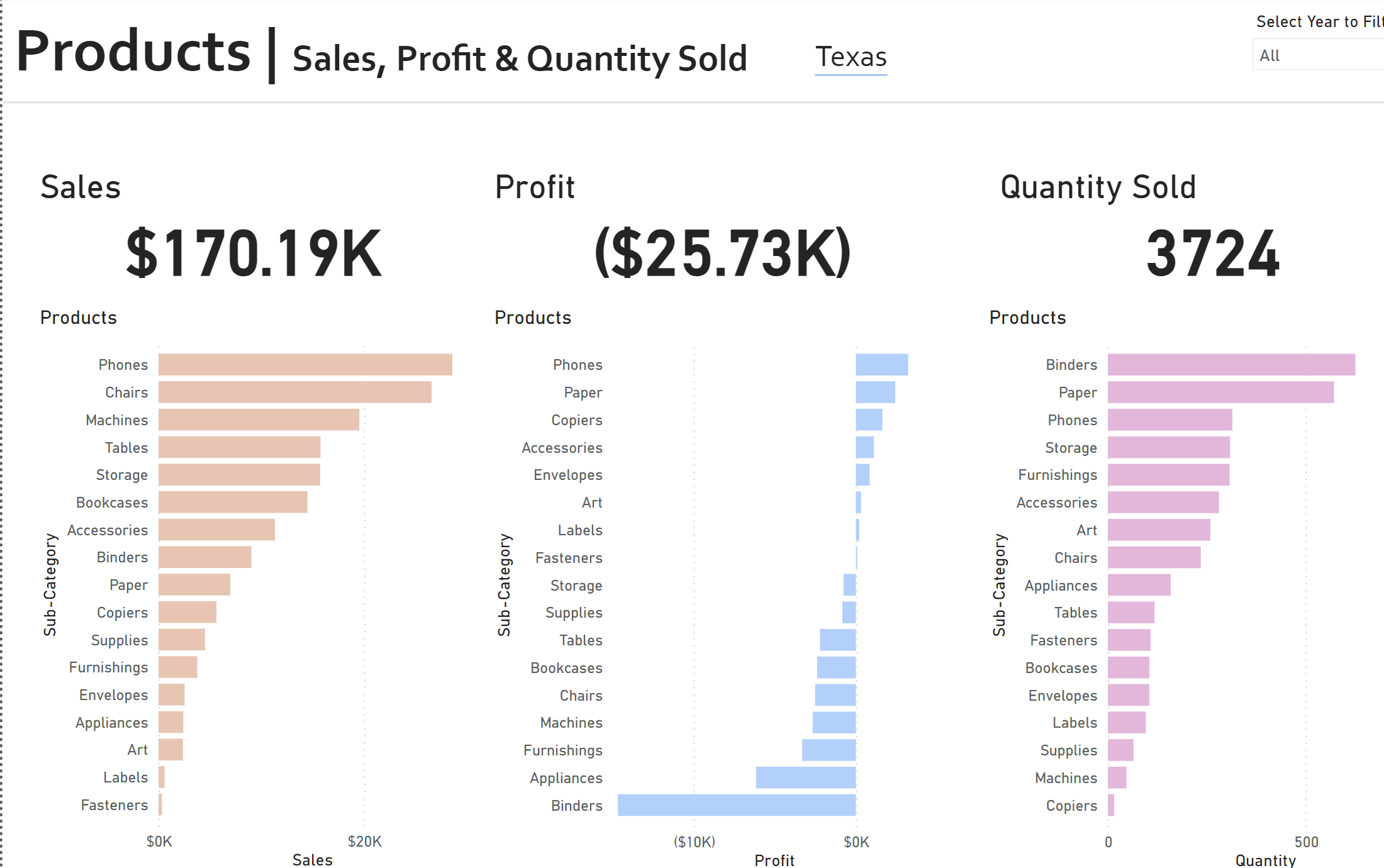Click the ($25.73K) Profit total card

point(723,253)
